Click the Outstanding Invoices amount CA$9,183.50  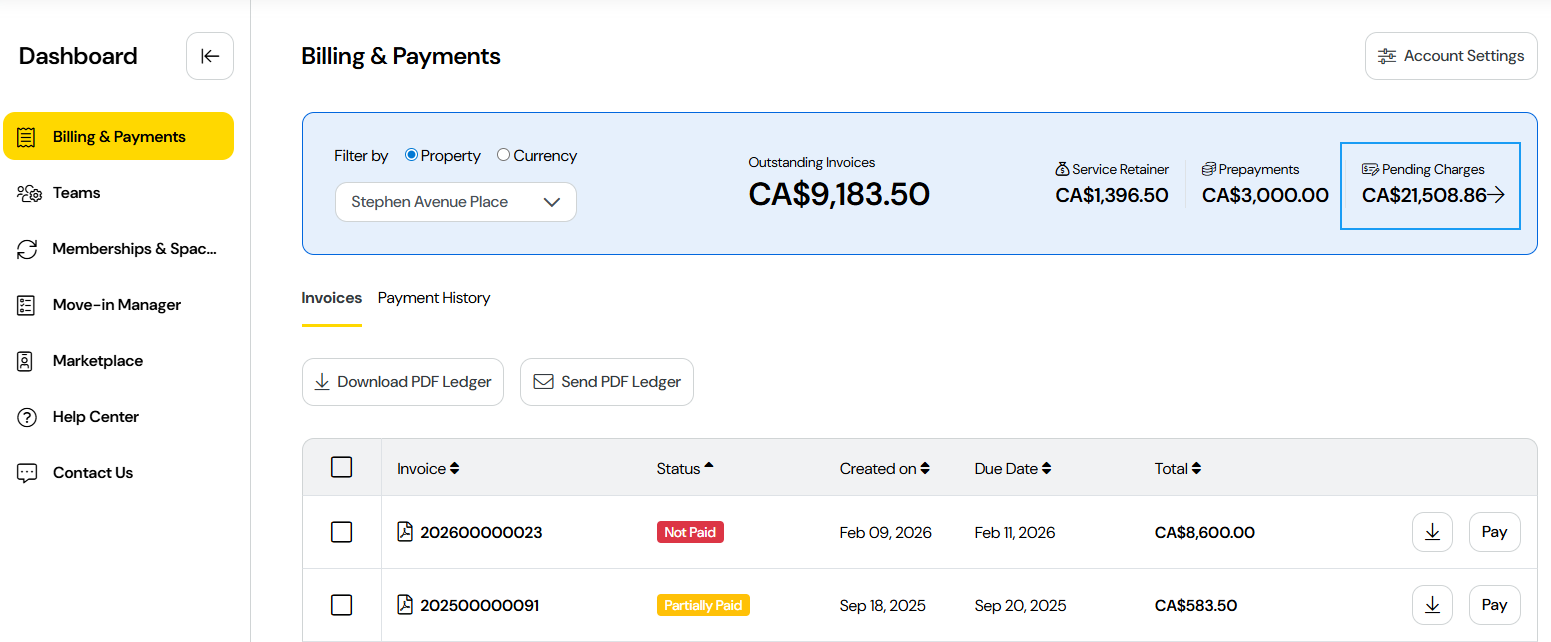pyautogui.click(x=839, y=194)
